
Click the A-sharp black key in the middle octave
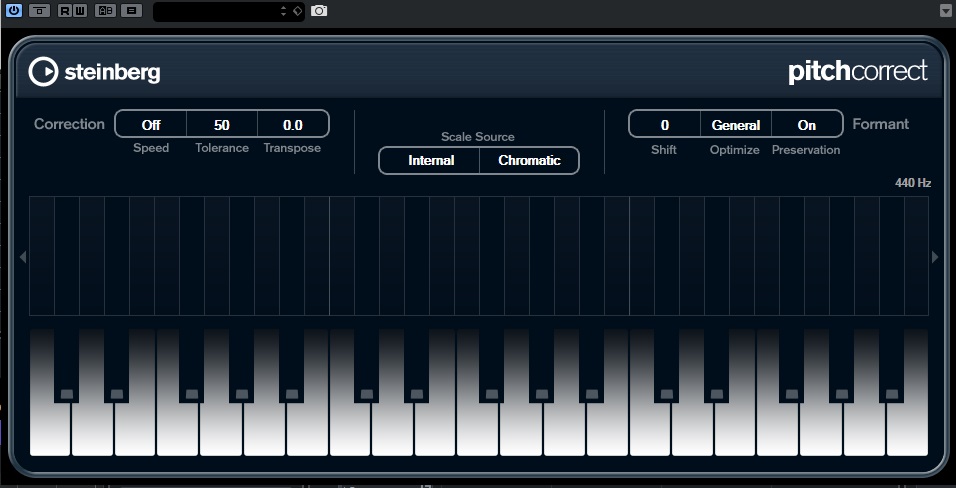pos(591,366)
